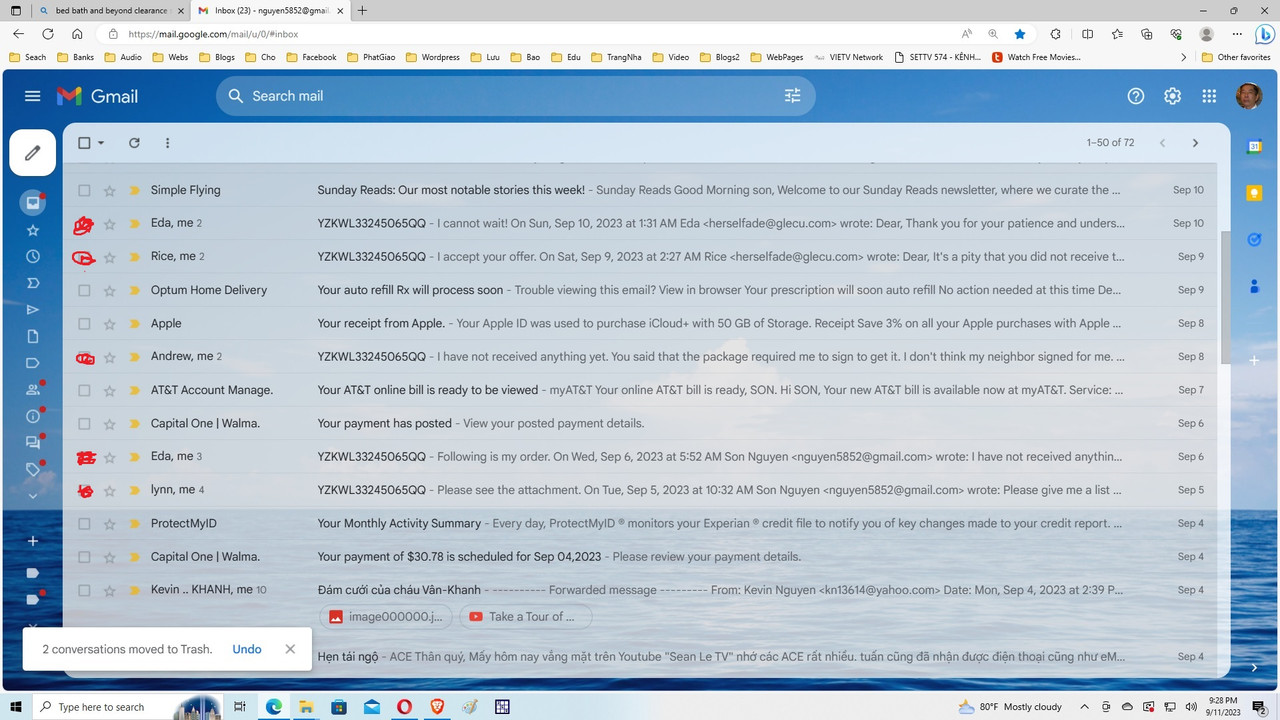The image size is (1280, 720).
Task: Open the Google apps launcher grid
Action: coord(1209,96)
